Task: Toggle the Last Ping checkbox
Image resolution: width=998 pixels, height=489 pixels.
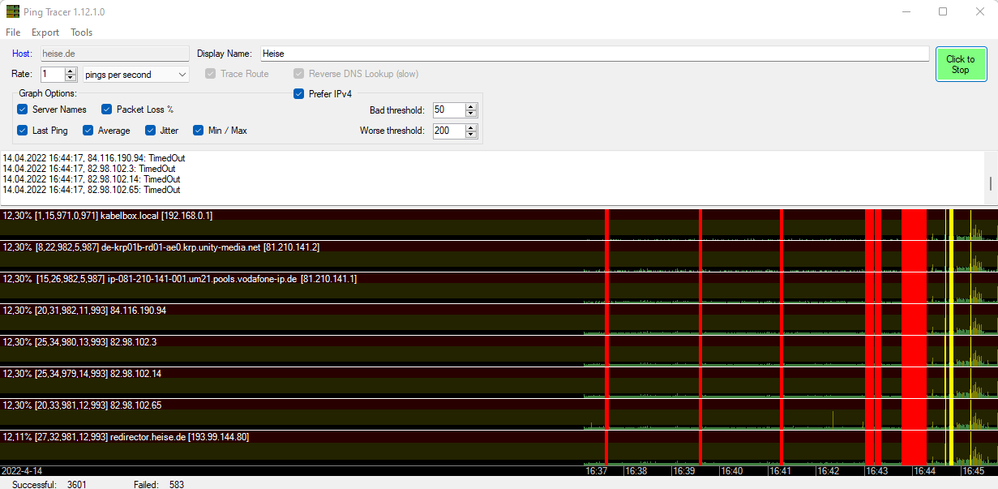Action: (x=22, y=131)
